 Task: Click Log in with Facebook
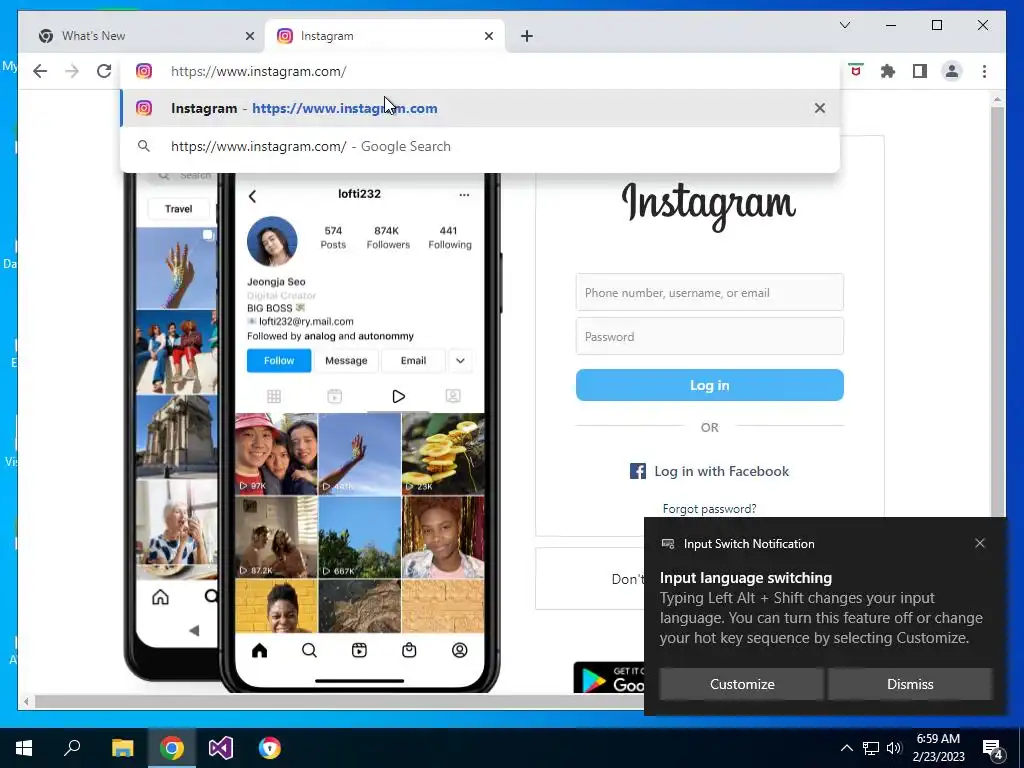710,471
